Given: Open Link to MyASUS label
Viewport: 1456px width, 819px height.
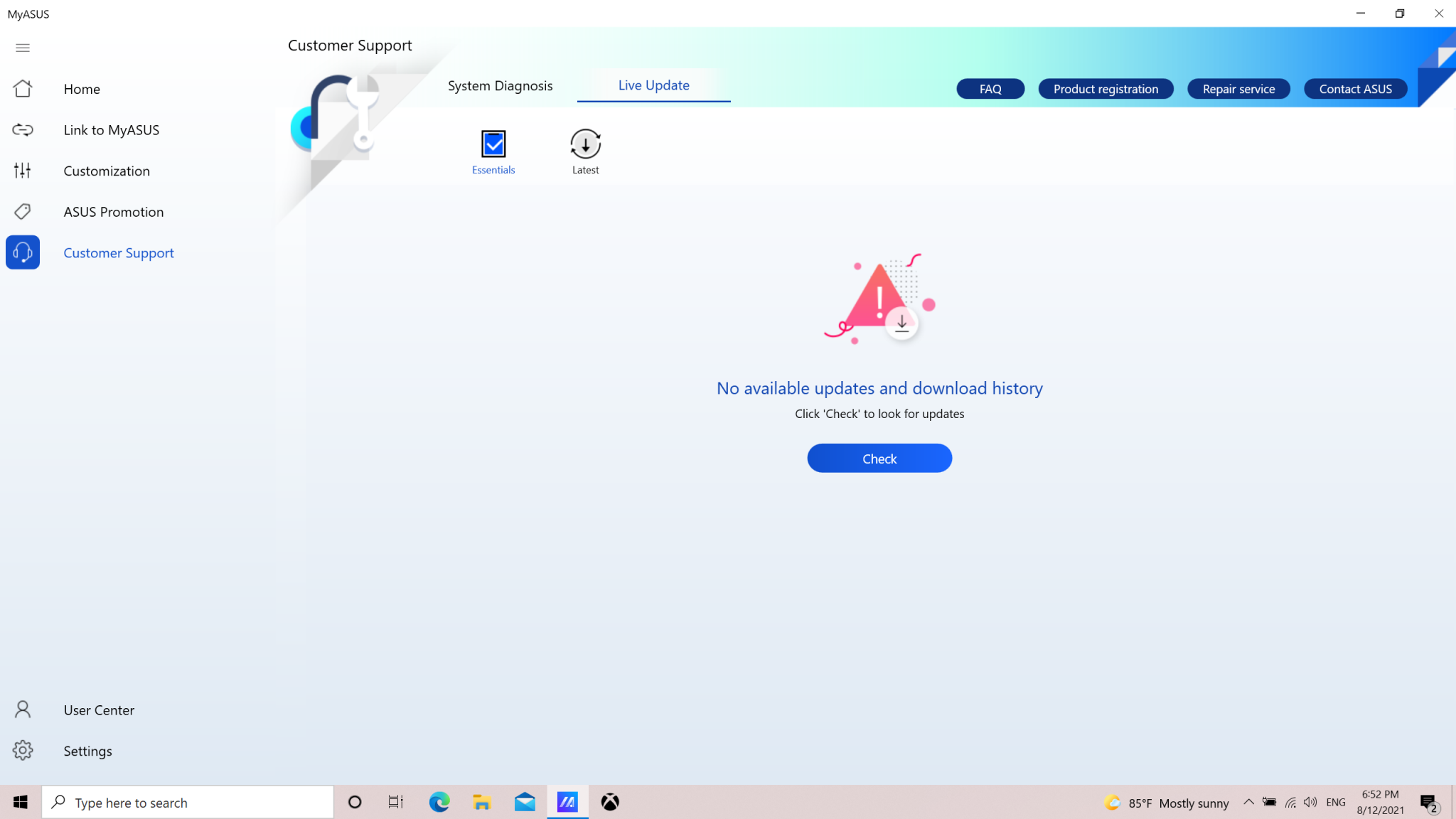Looking at the screenshot, I should point(111,130).
